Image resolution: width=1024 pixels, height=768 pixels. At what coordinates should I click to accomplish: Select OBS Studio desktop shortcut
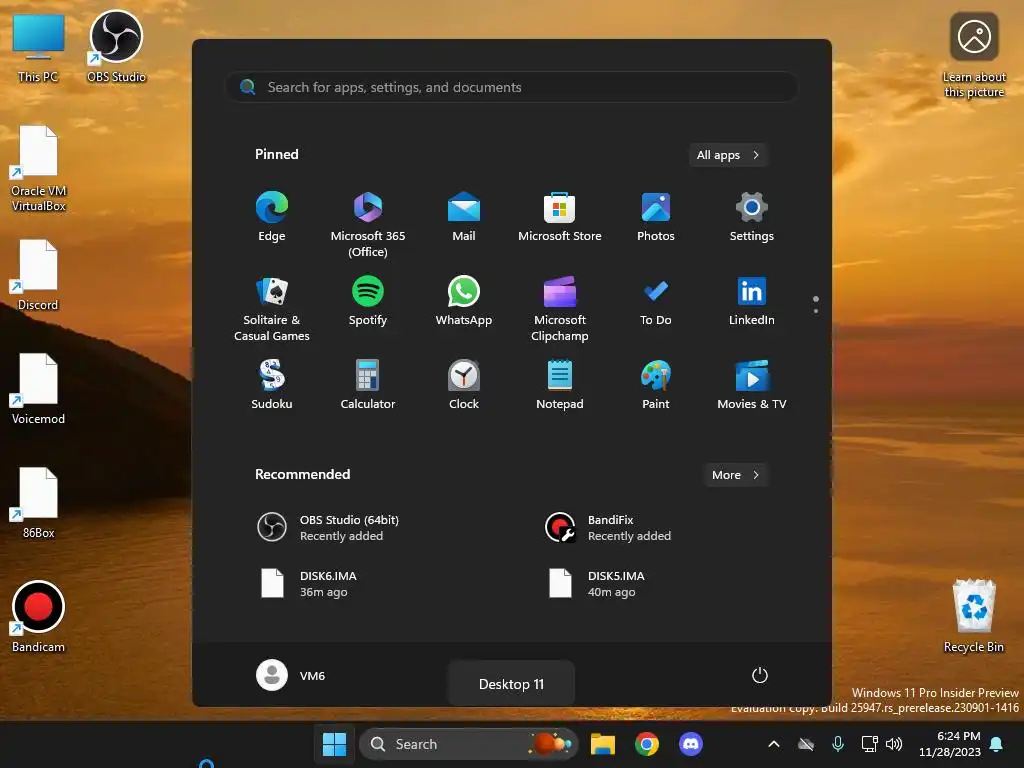(x=116, y=47)
